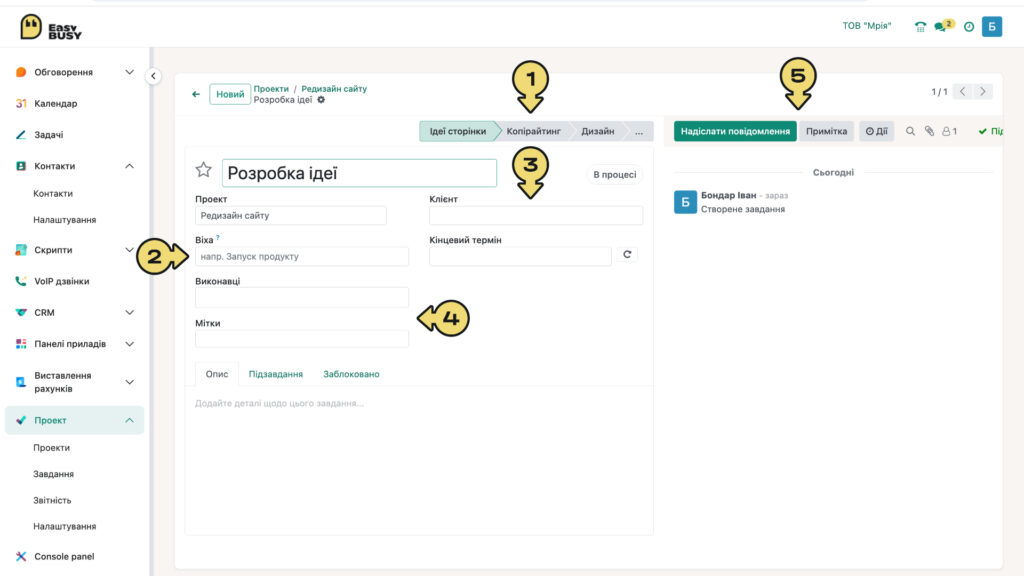Viewport: 1024px width, 576px height.
Task: Switch company via ТОВ "Мрія"
Action: click(x=867, y=26)
